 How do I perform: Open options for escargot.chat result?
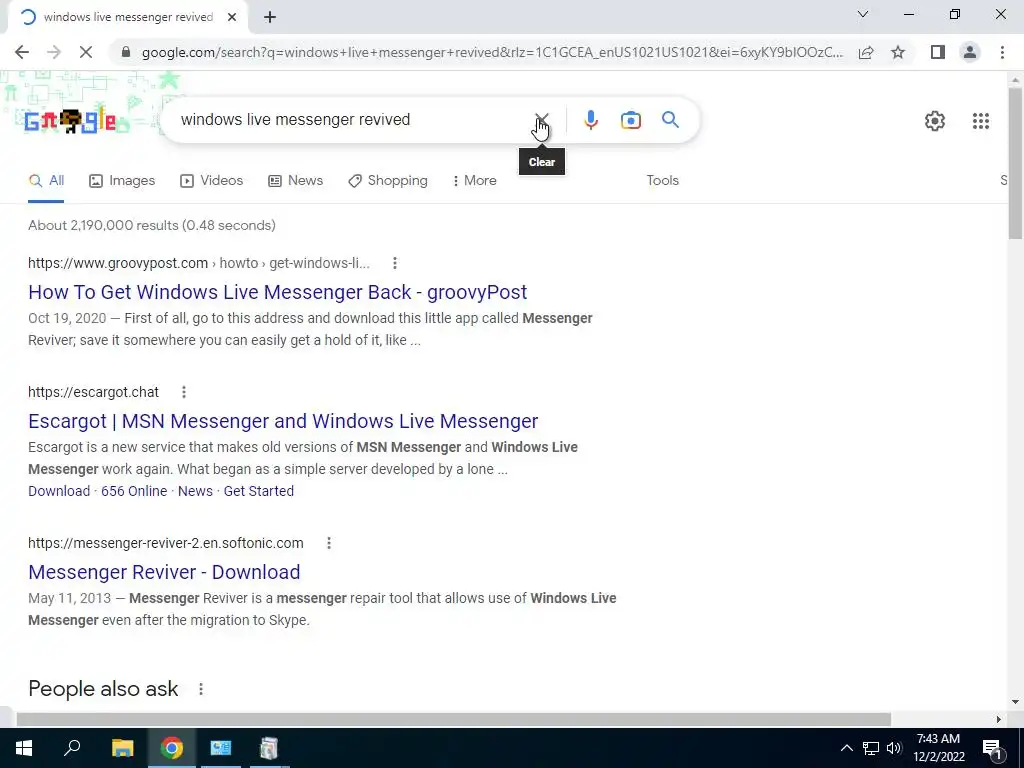pyautogui.click(x=184, y=392)
